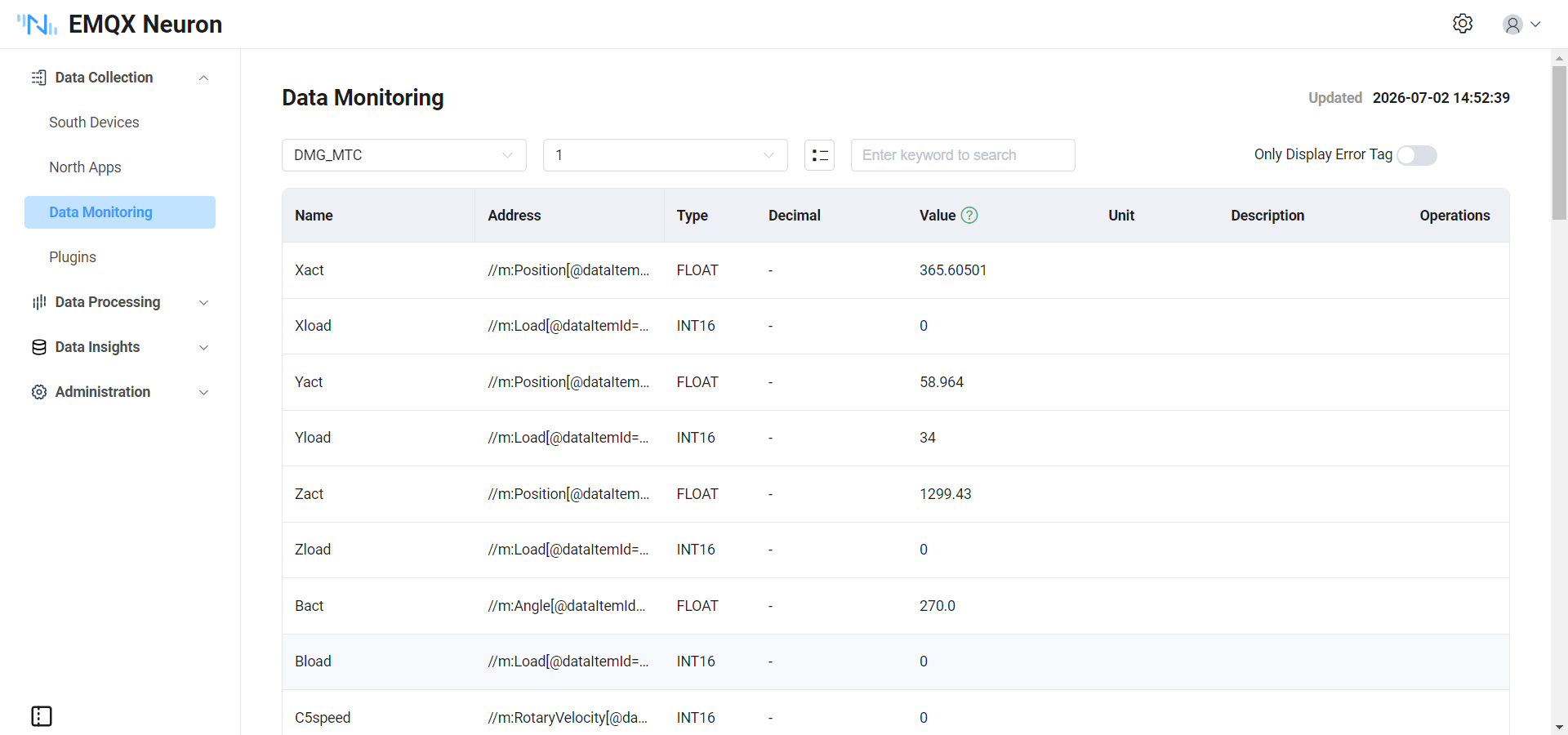Open Plugins menu item

[120, 257]
